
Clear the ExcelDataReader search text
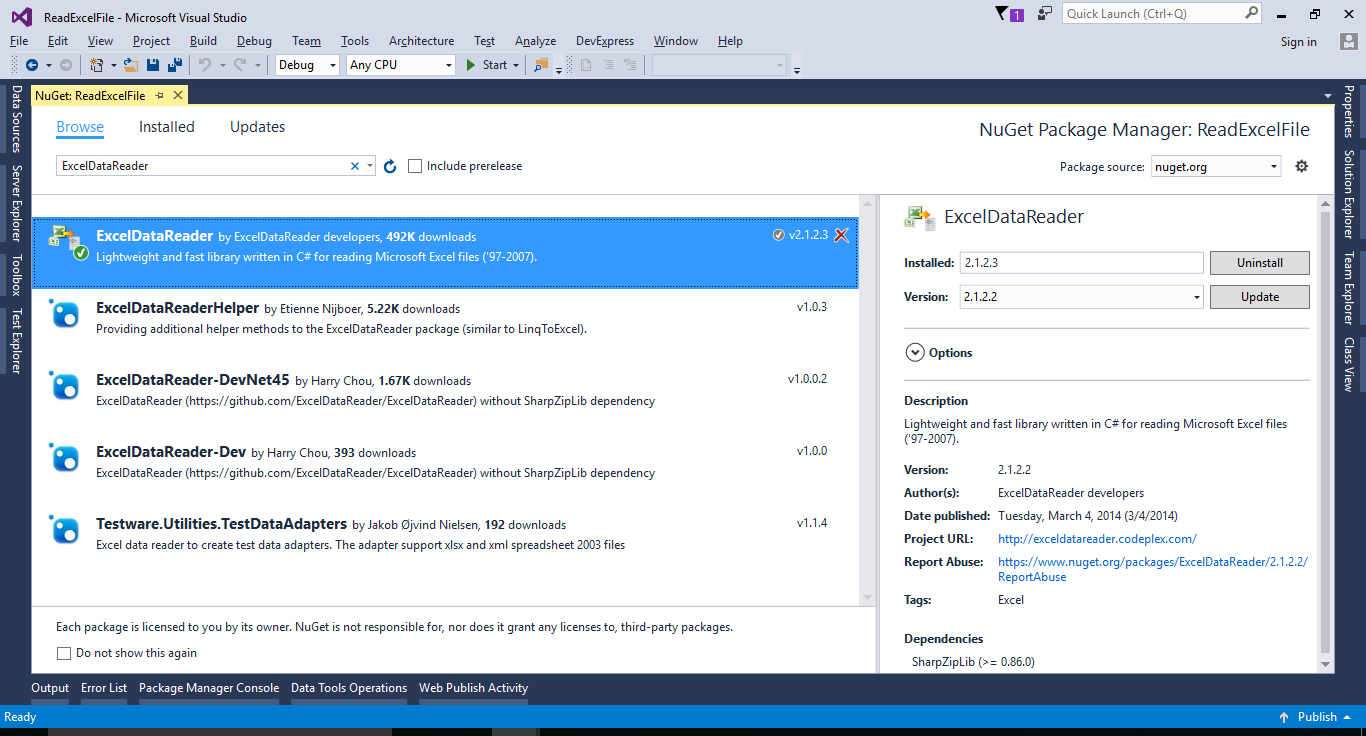click(354, 166)
